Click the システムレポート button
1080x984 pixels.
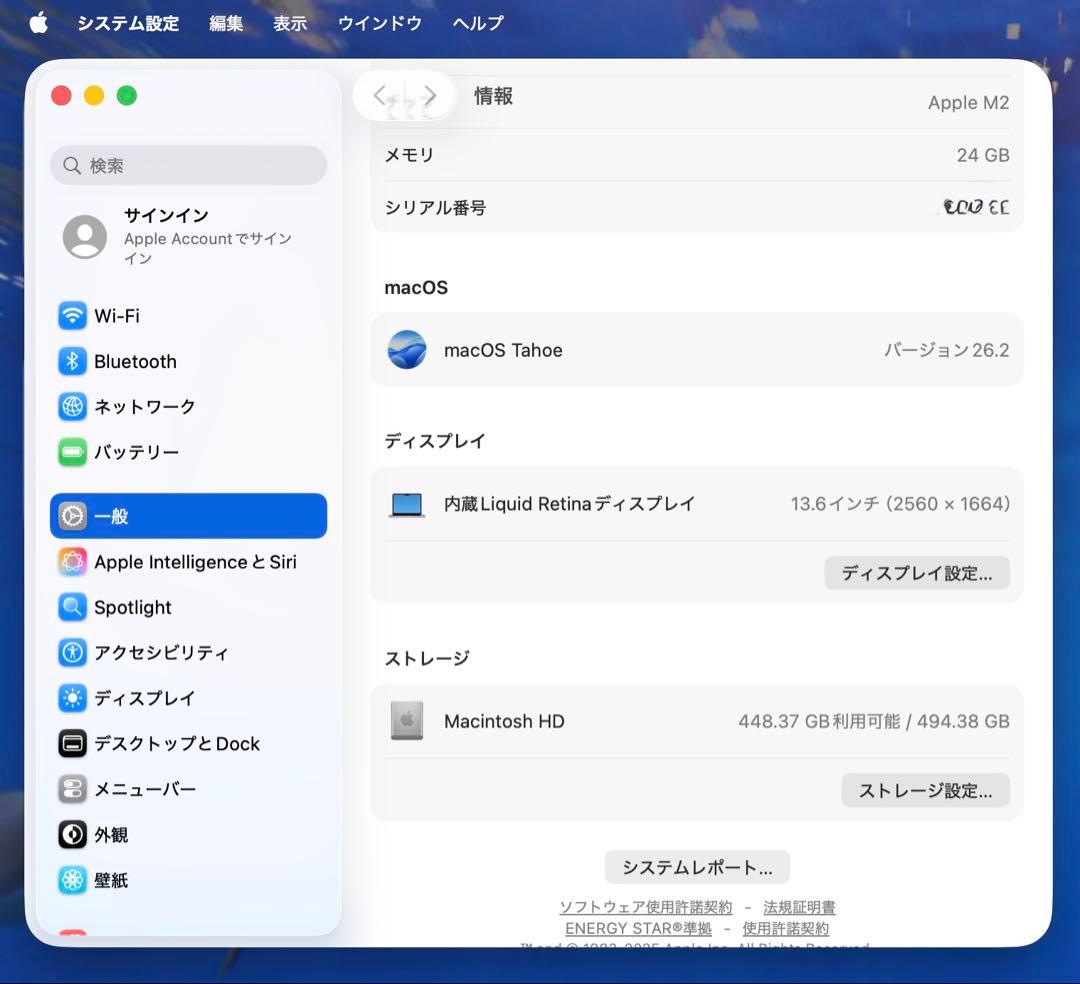[x=696, y=867]
